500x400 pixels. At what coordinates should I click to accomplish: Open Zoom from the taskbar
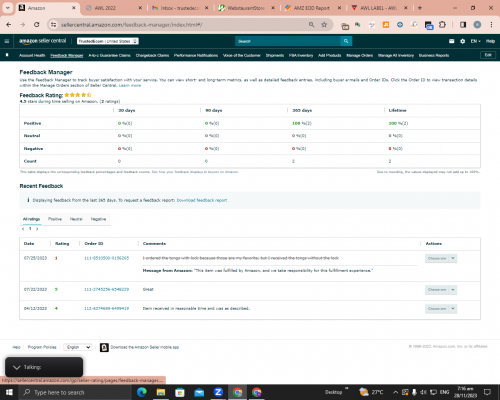[x=218, y=392]
